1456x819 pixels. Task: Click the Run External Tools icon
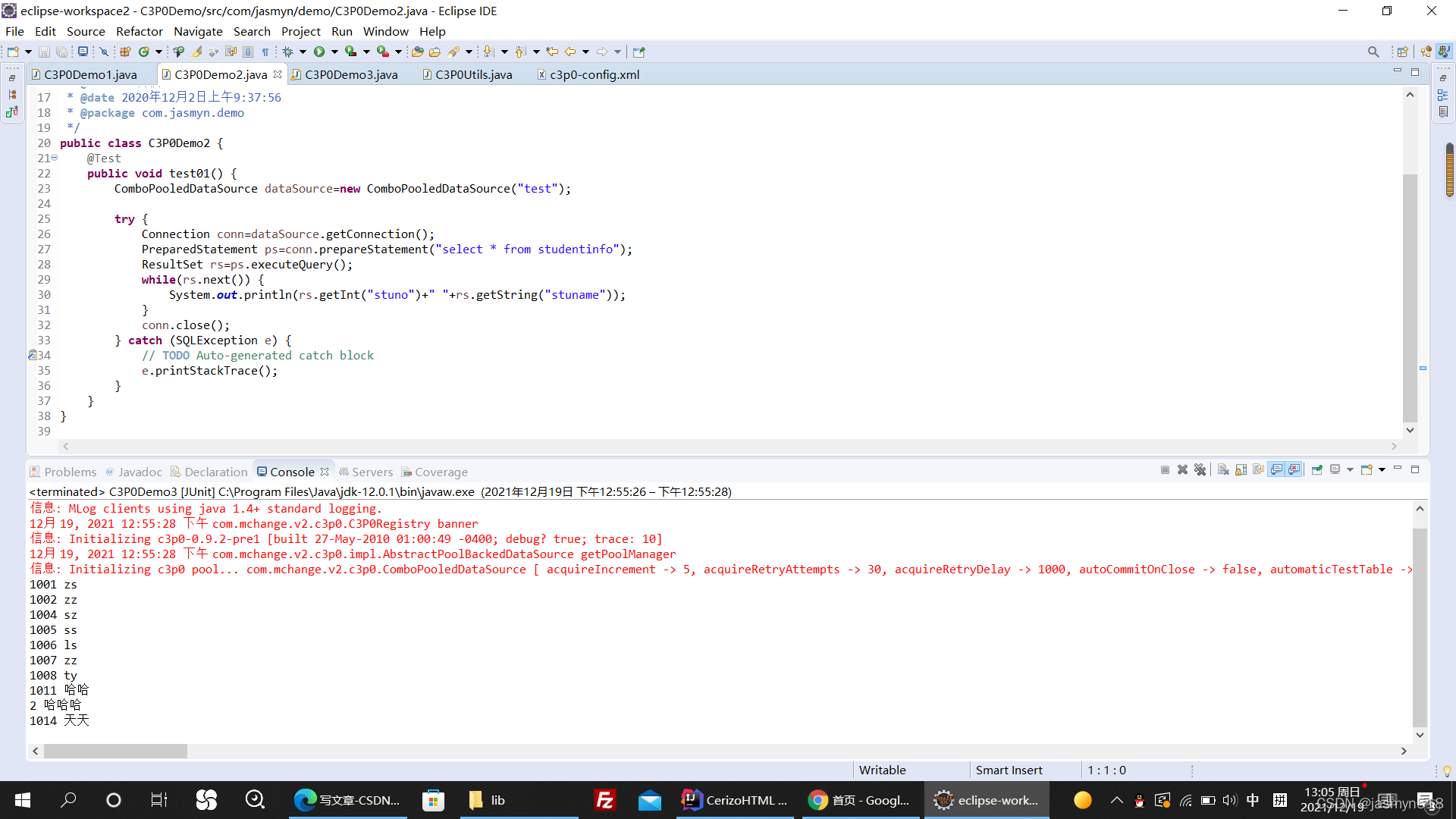382,52
